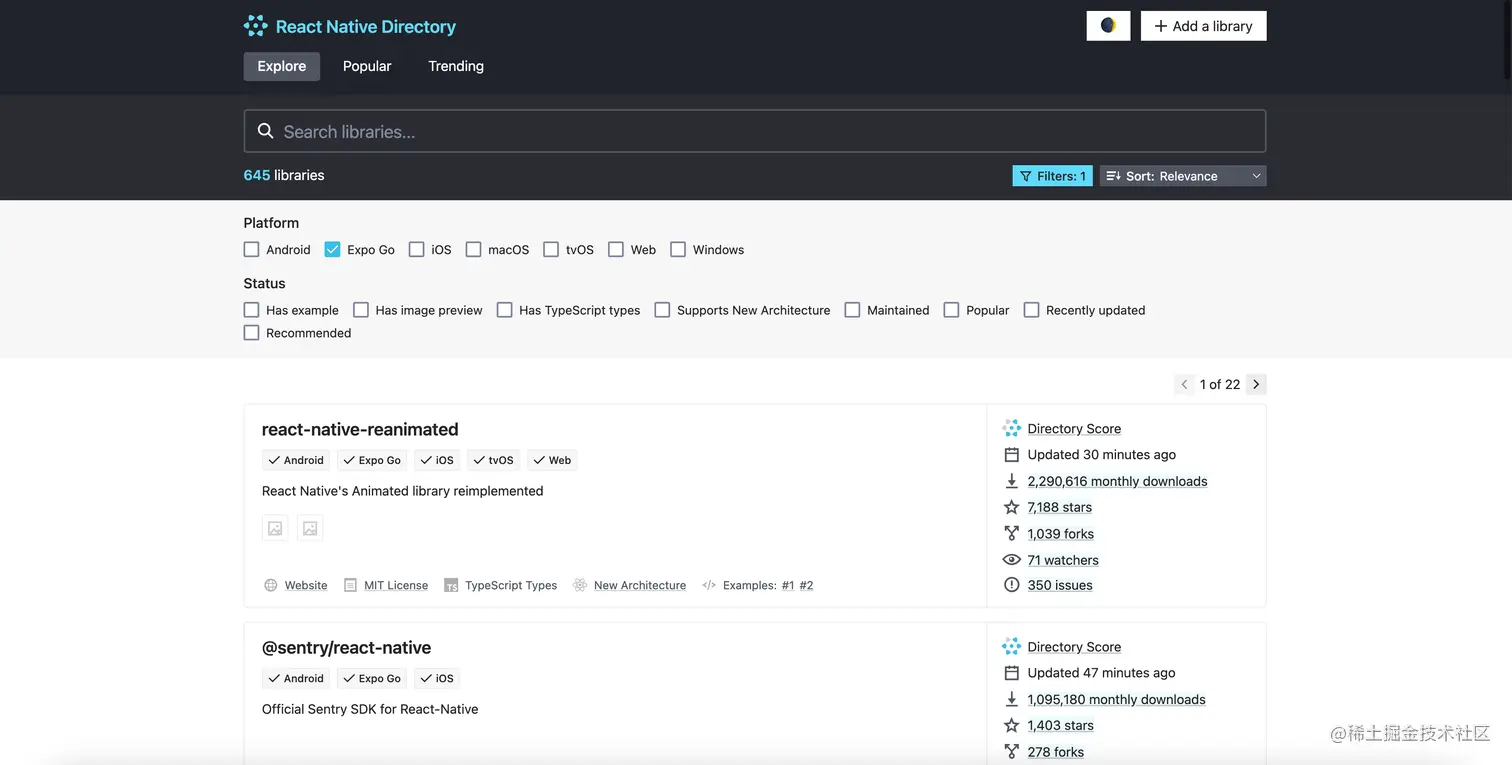1512x765 pixels.
Task: Enable the Recently updated filter
Action: click(1031, 310)
